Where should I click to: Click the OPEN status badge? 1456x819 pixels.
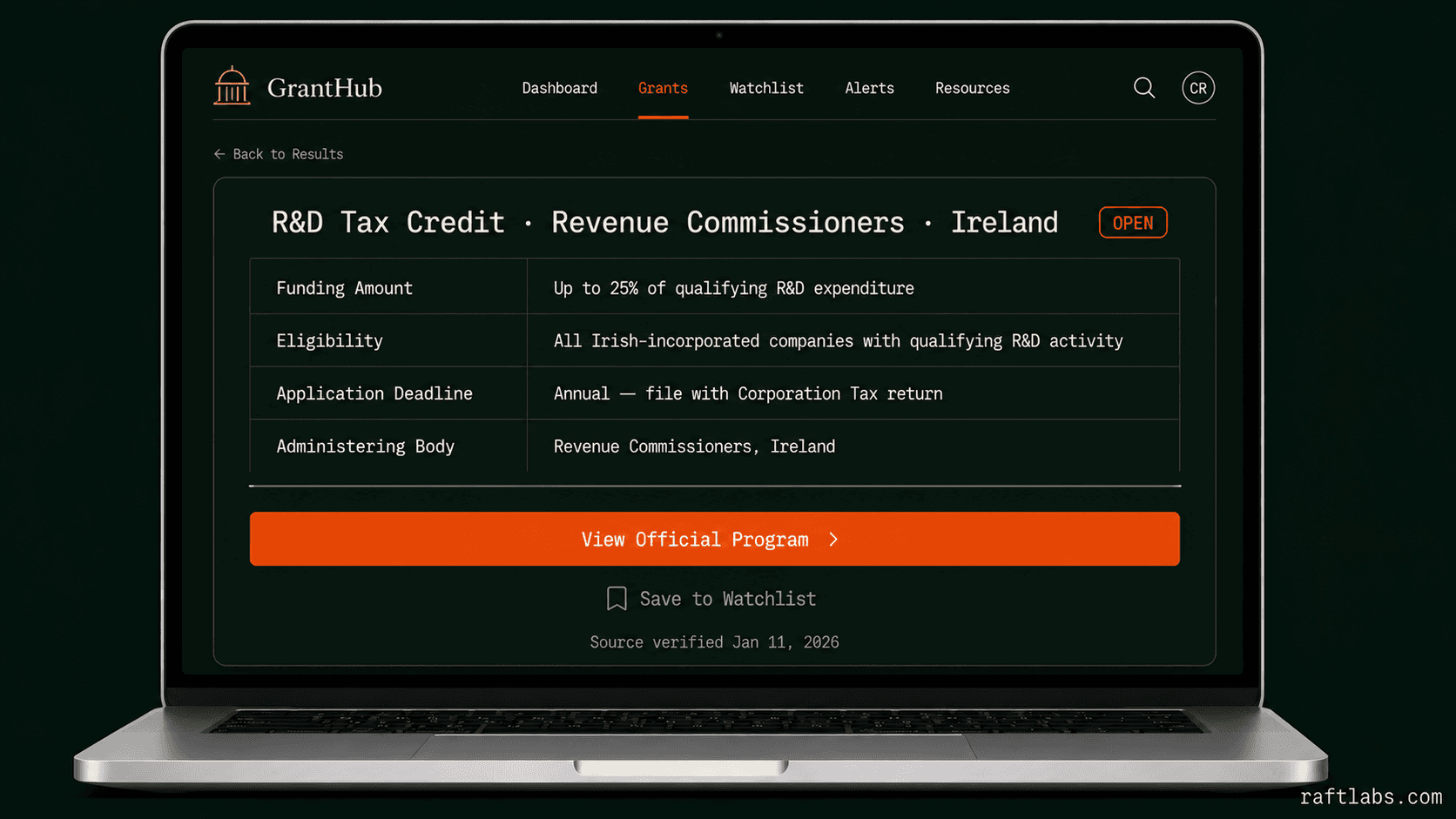(1133, 223)
